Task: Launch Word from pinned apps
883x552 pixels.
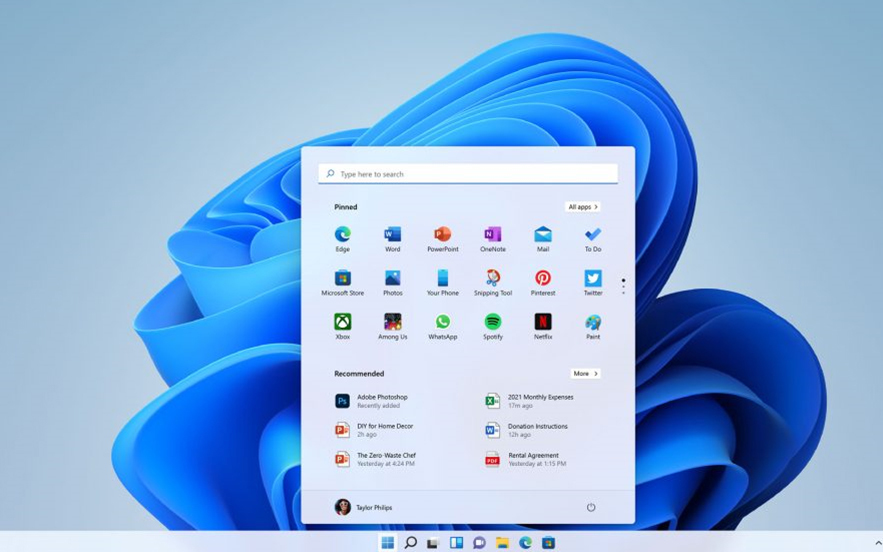Action: [392, 236]
